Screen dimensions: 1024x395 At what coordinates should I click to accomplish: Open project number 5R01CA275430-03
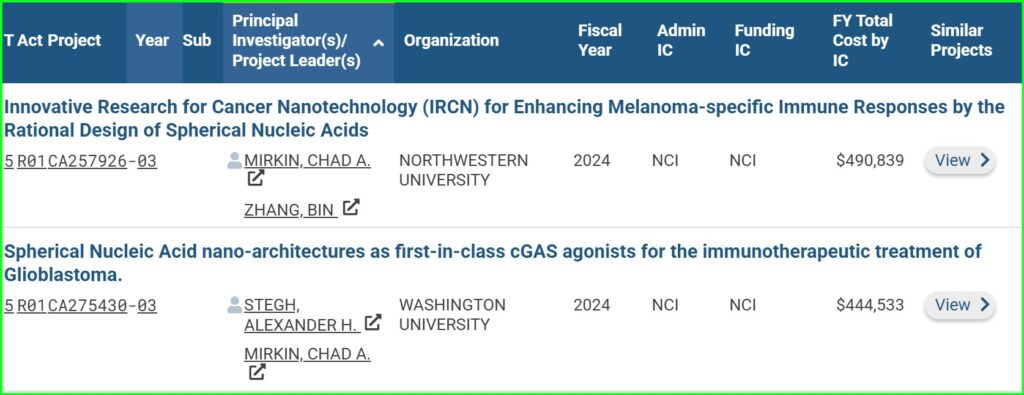[80, 305]
